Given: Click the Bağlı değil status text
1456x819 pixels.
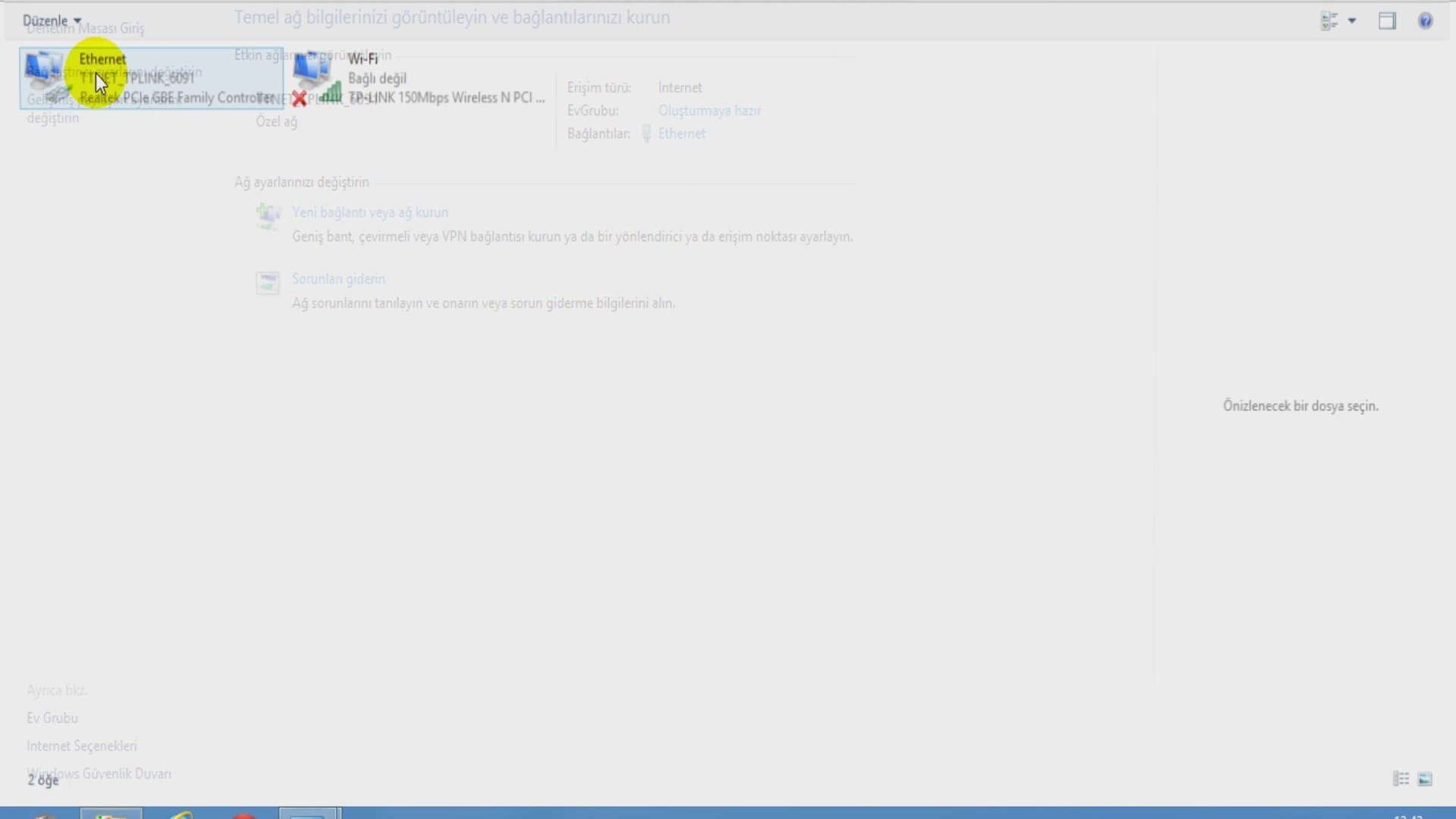Looking at the screenshot, I should (x=377, y=79).
